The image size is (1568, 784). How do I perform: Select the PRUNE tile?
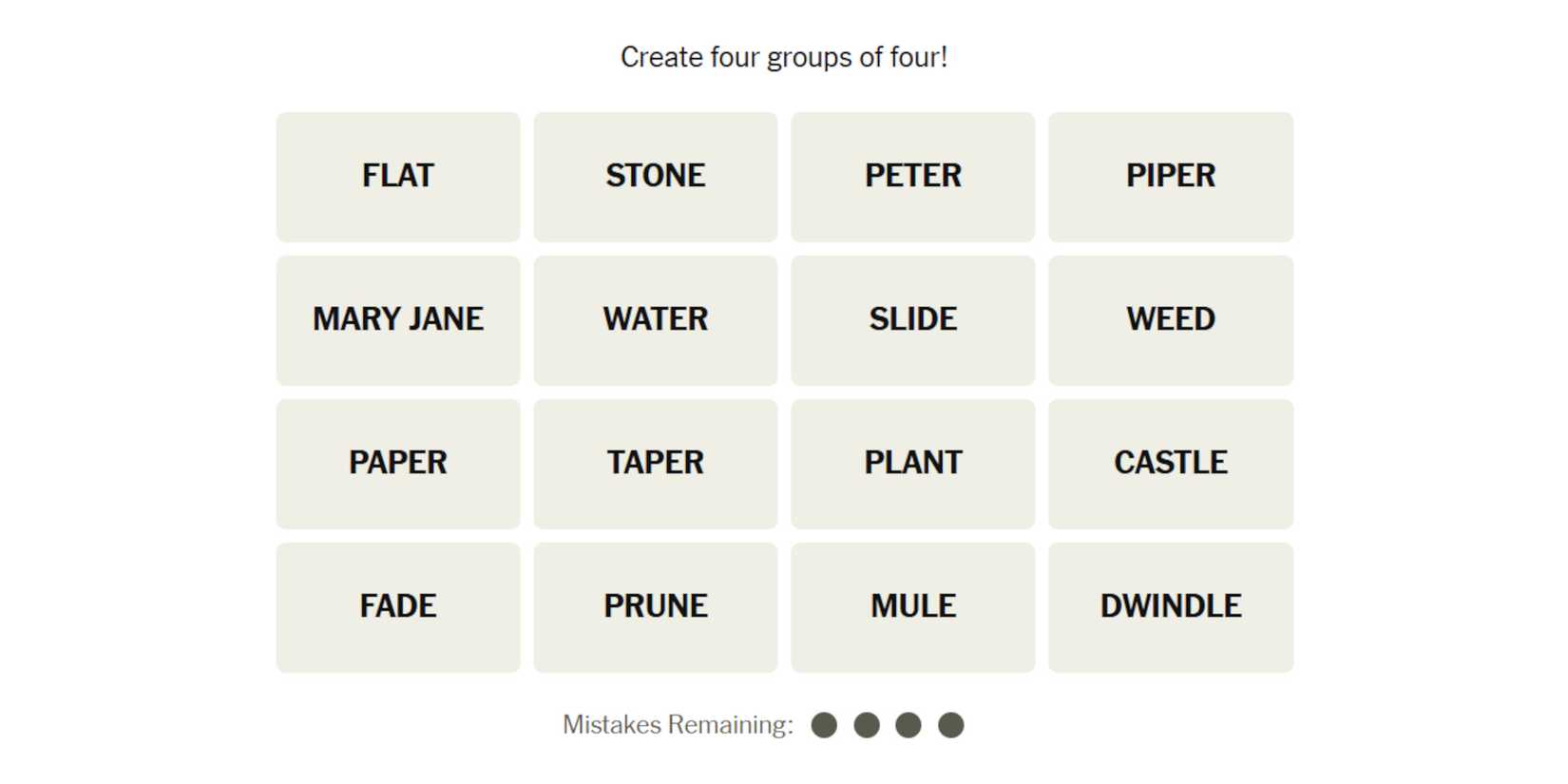(x=656, y=607)
